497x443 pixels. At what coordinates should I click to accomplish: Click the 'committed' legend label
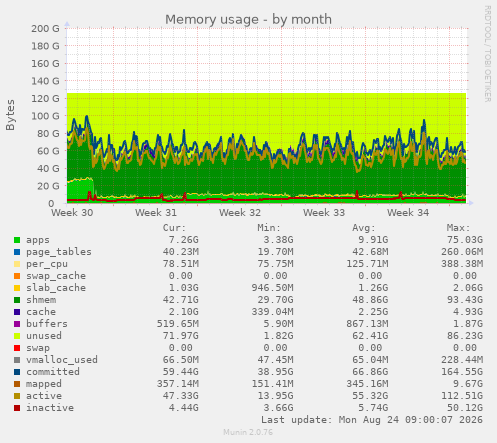[x=53, y=372]
